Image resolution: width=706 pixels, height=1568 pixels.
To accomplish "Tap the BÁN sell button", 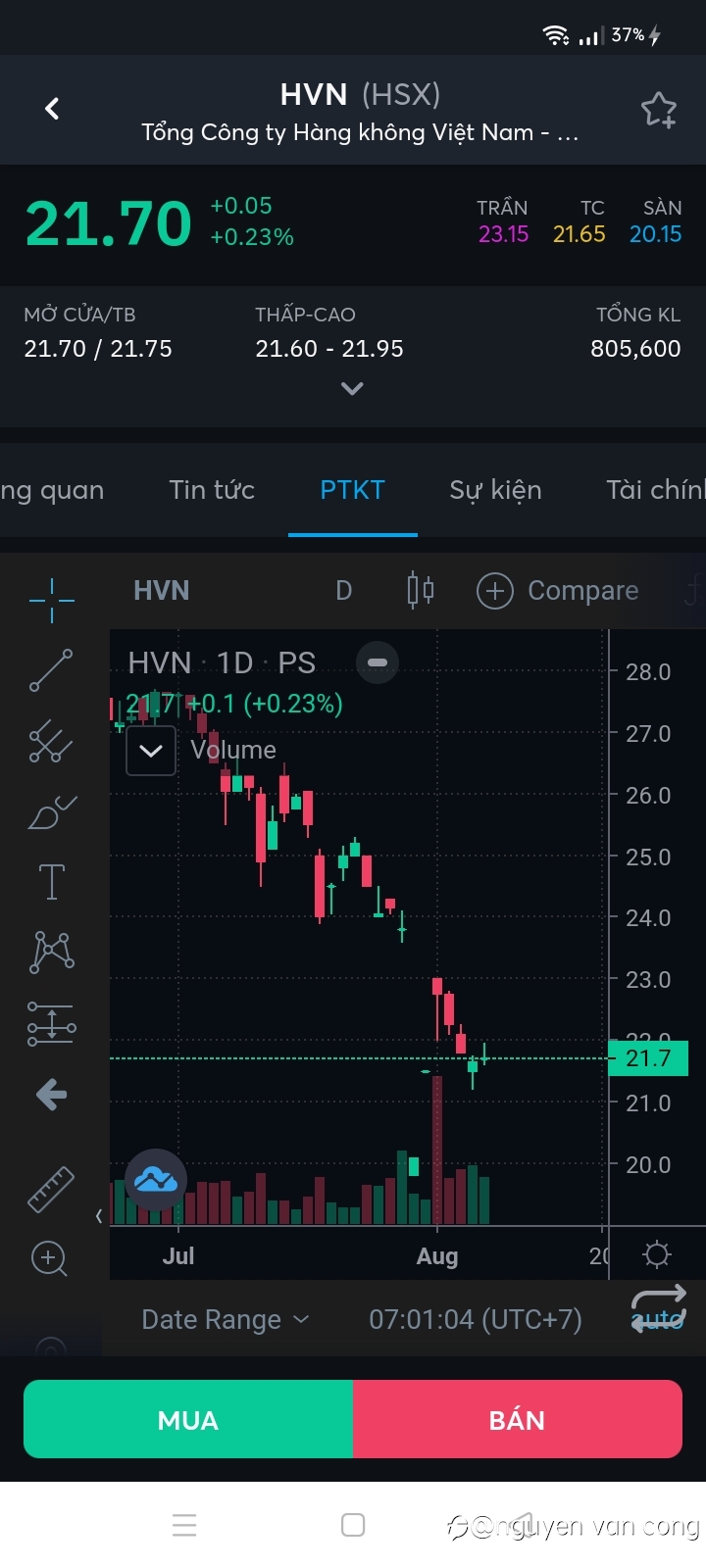I will click(518, 1420).
